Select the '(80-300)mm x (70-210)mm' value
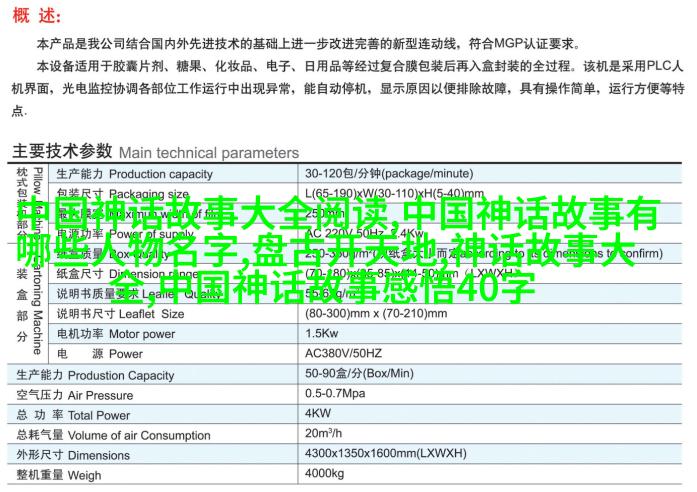This screenshot has height=492, width=697. click(376, 313)
